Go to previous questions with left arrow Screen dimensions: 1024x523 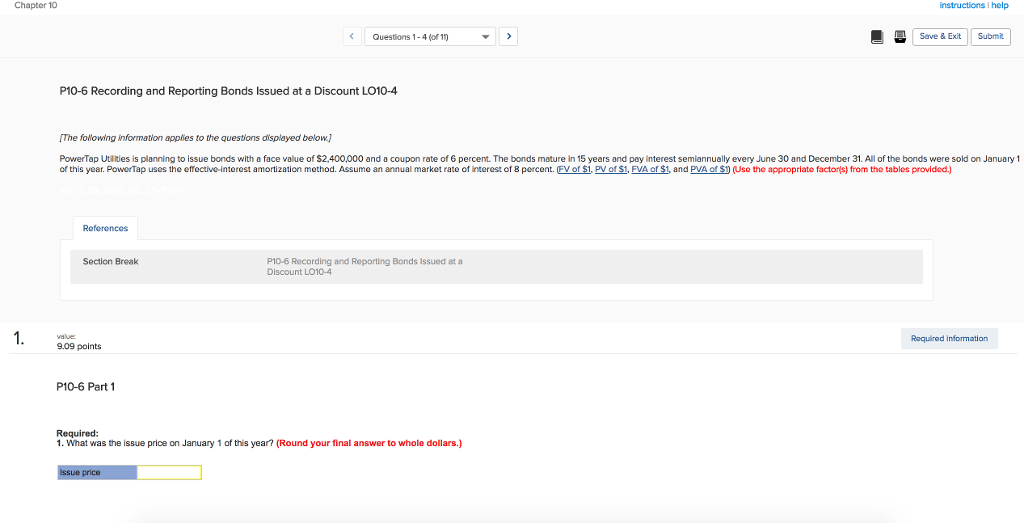(352, 37)
